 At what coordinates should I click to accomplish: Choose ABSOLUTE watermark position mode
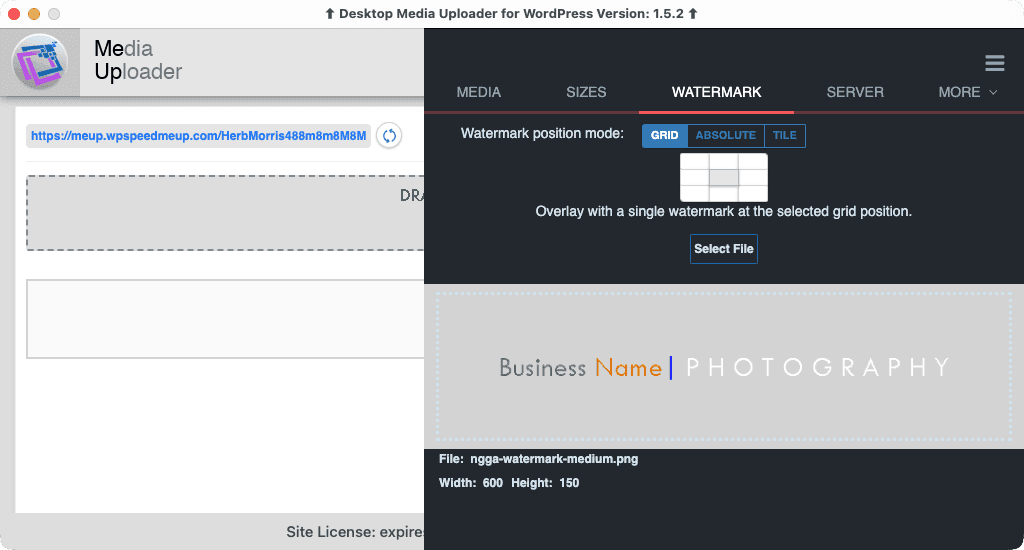tap(726, 135)
